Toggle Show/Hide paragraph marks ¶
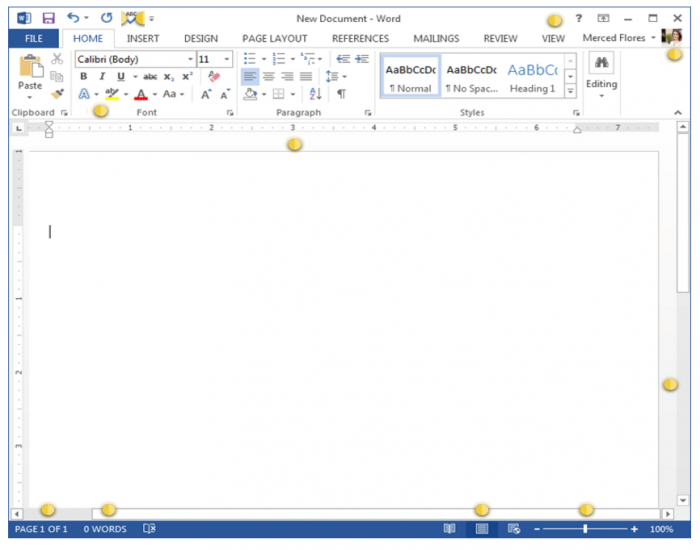700x550 pixels. click(342, 94)
